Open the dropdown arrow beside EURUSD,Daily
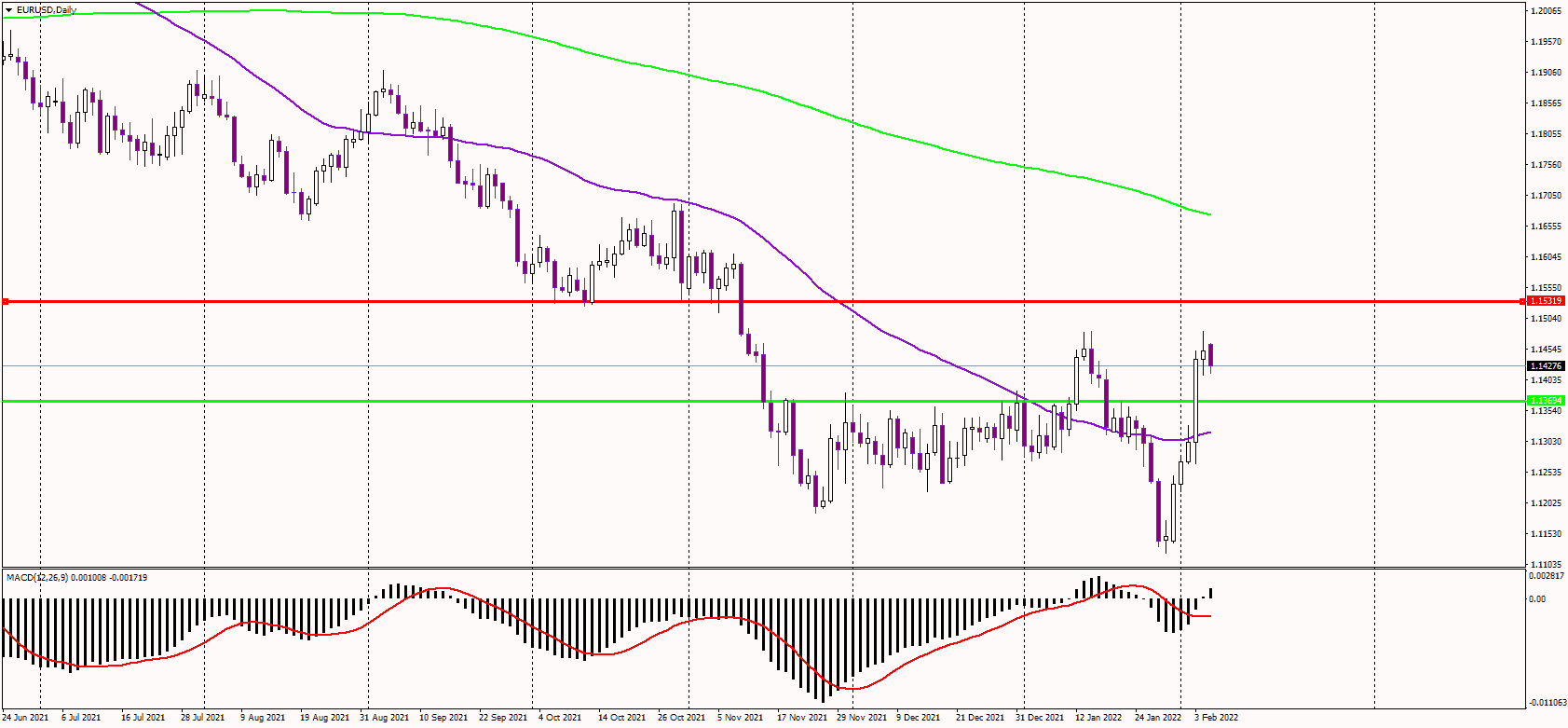 click(8, 10)
